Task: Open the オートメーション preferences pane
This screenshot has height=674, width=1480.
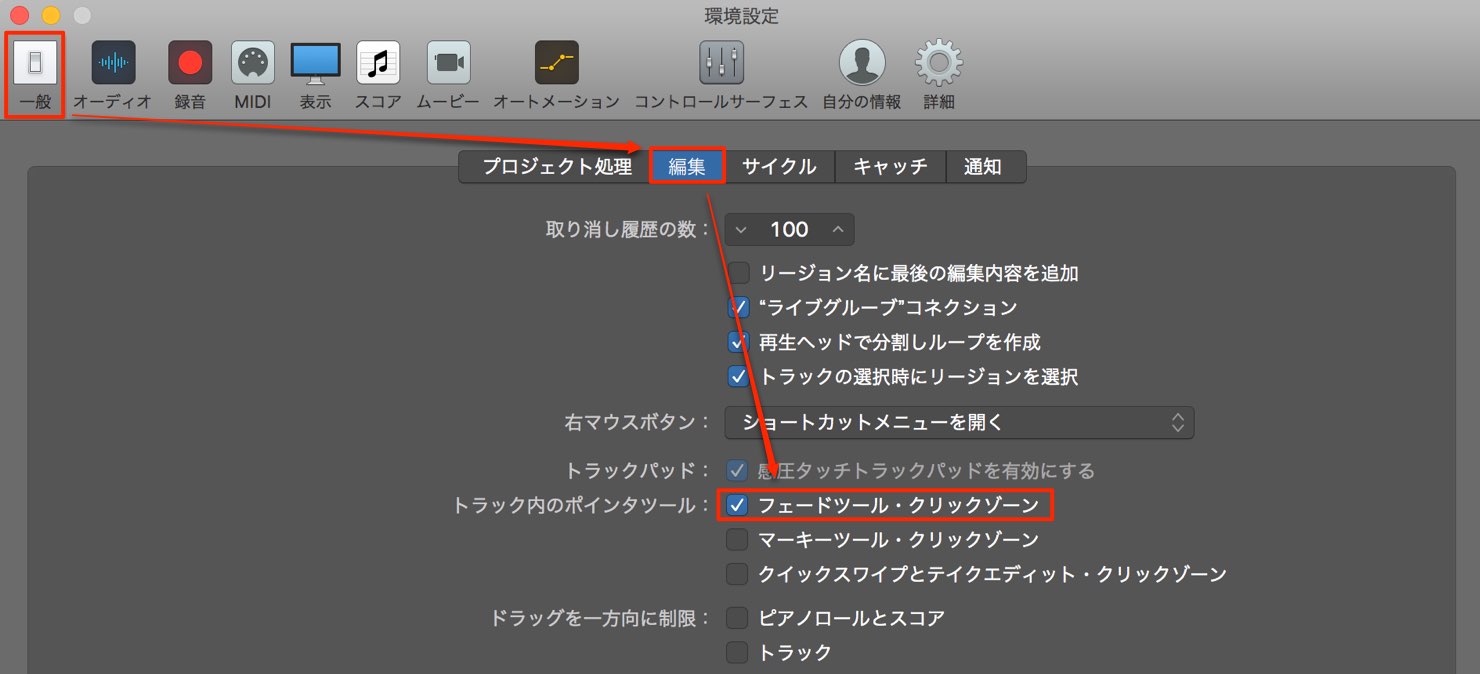Action: point(556,75)
